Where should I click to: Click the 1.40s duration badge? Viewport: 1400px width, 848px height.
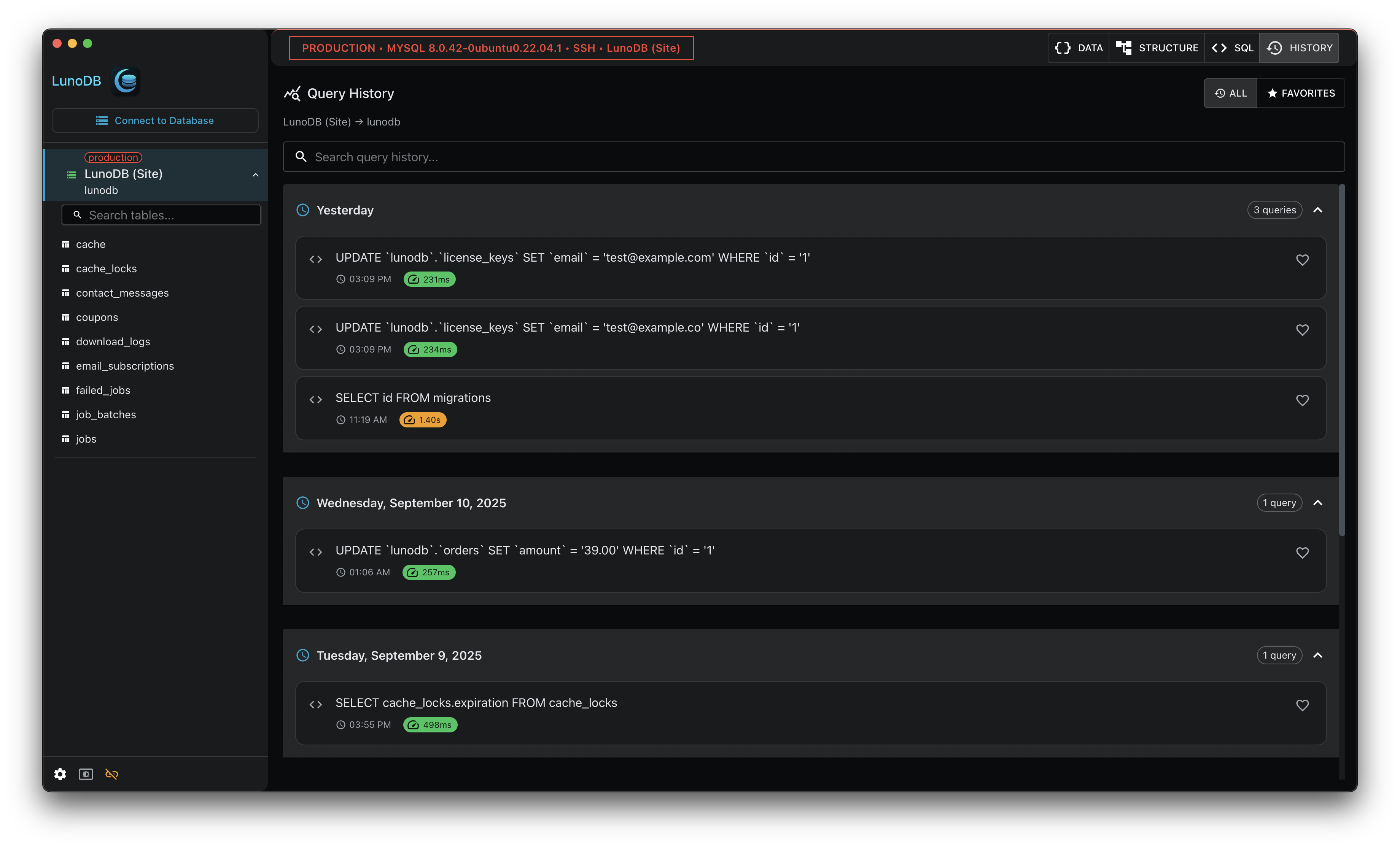423,420
